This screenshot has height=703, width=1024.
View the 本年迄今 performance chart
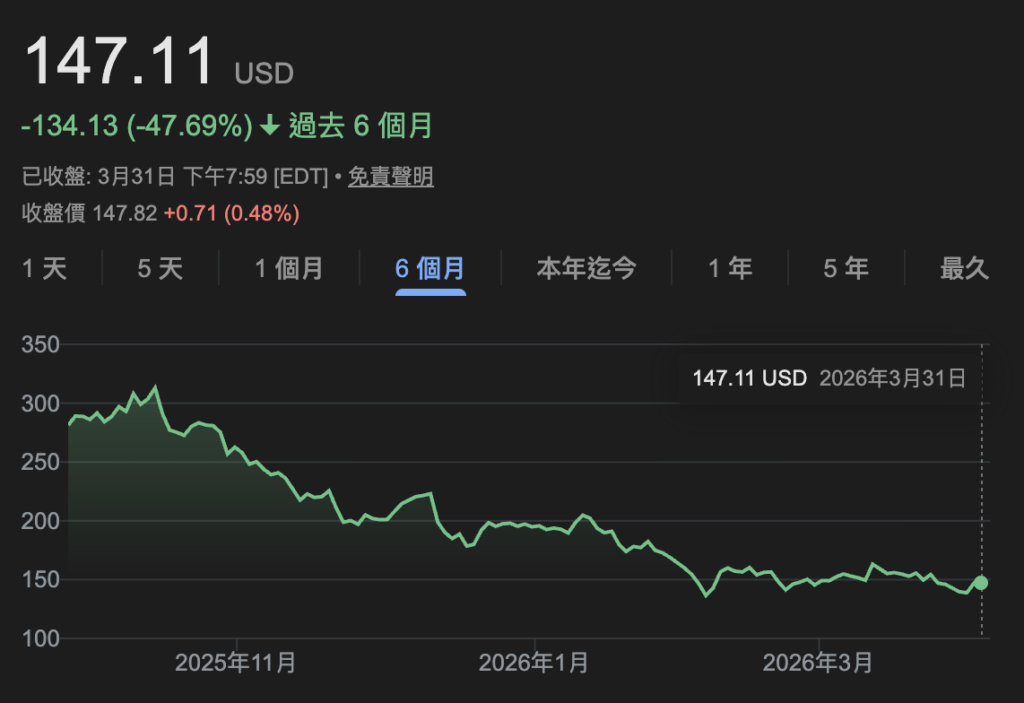(585, 268)
